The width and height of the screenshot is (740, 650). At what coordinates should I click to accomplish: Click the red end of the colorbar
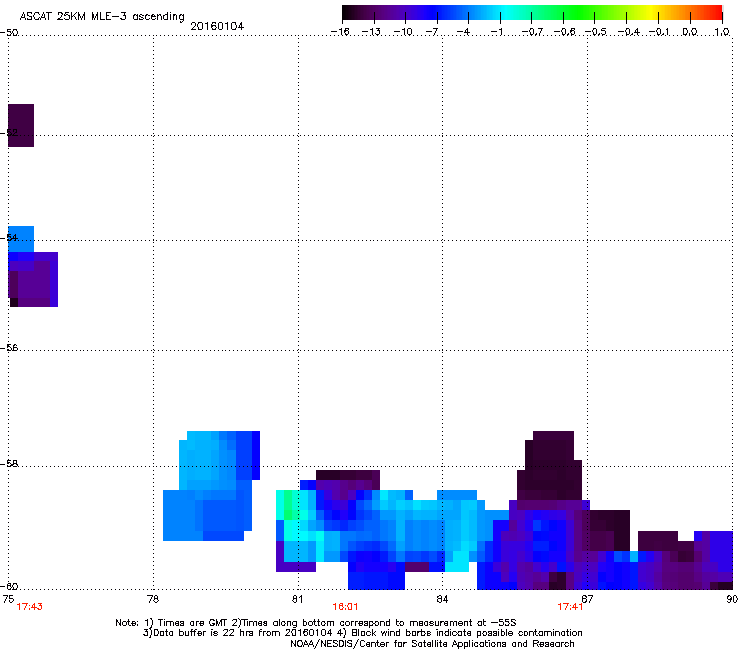[715, 12]
